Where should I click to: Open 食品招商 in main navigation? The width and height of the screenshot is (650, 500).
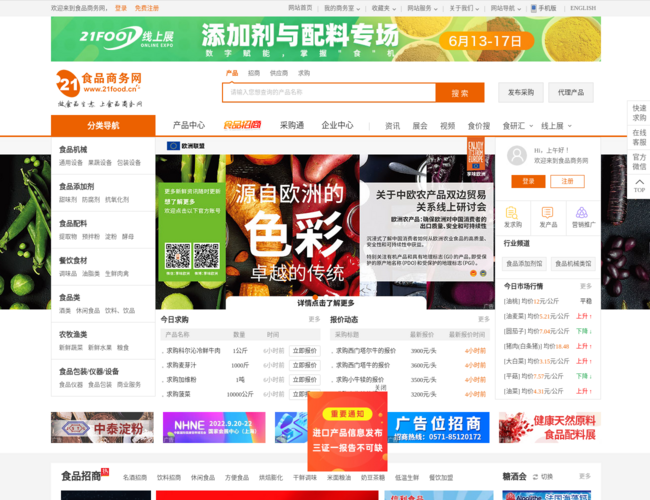click(x=242, y=125)
